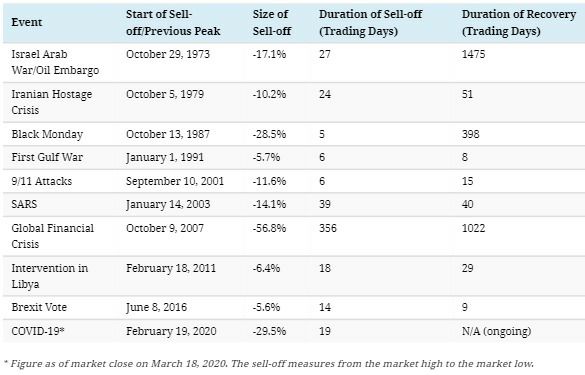
Task: Select the Size of Sell-off header
Action: point(272,22)
